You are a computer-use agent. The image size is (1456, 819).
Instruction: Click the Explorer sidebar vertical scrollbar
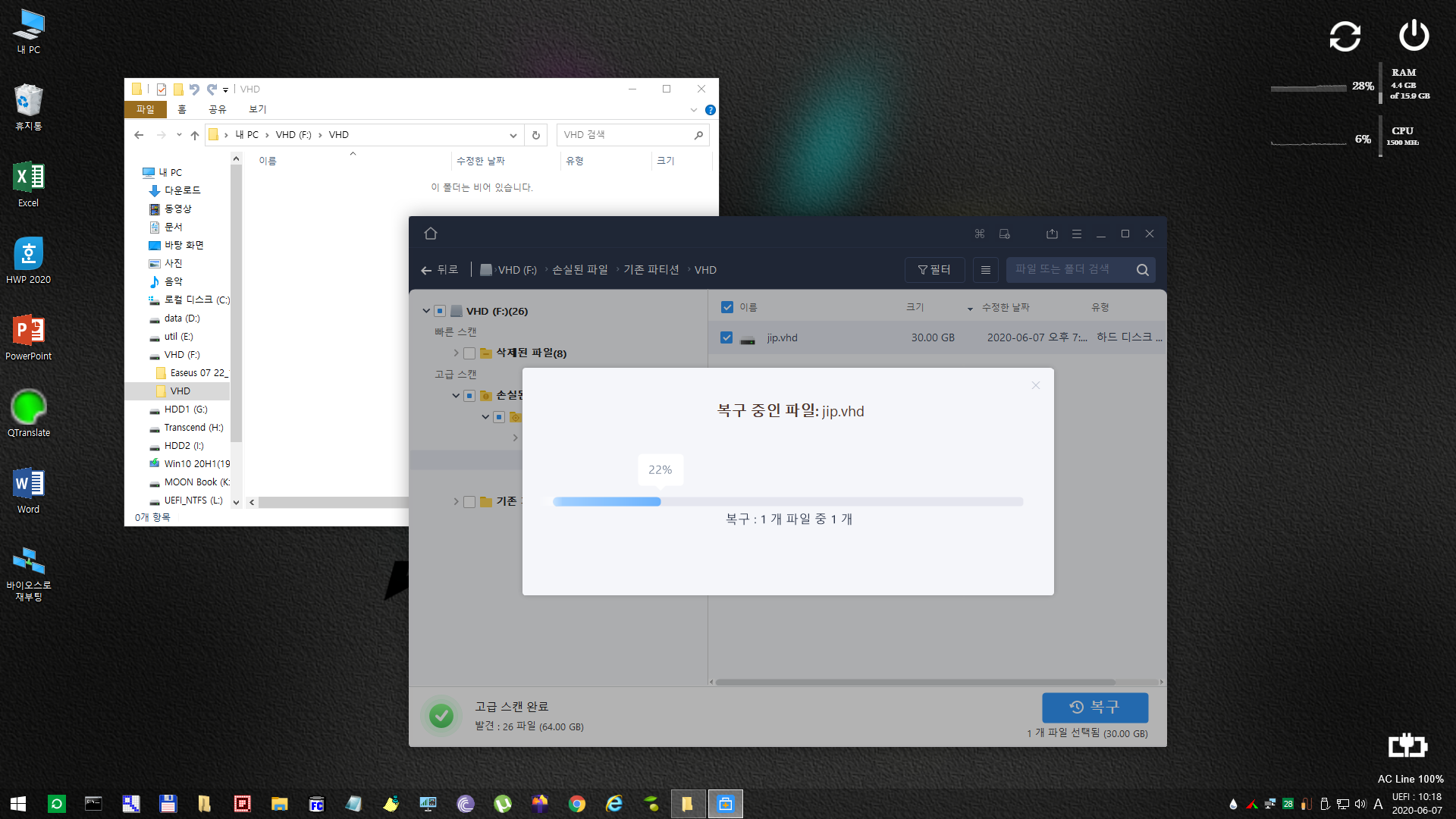[236, 303]
